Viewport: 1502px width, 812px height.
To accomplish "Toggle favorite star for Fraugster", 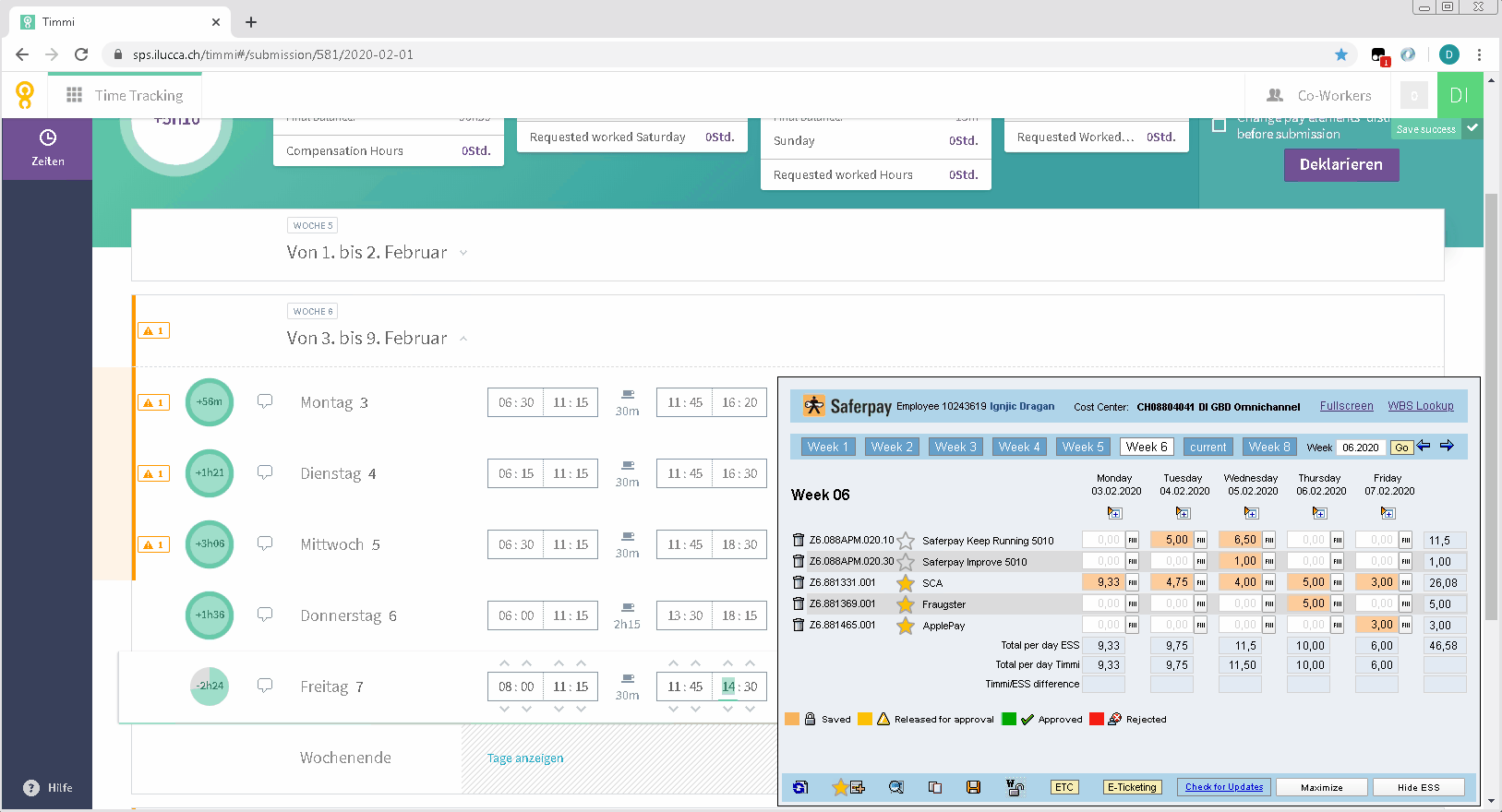I will [x=906, y=604].
